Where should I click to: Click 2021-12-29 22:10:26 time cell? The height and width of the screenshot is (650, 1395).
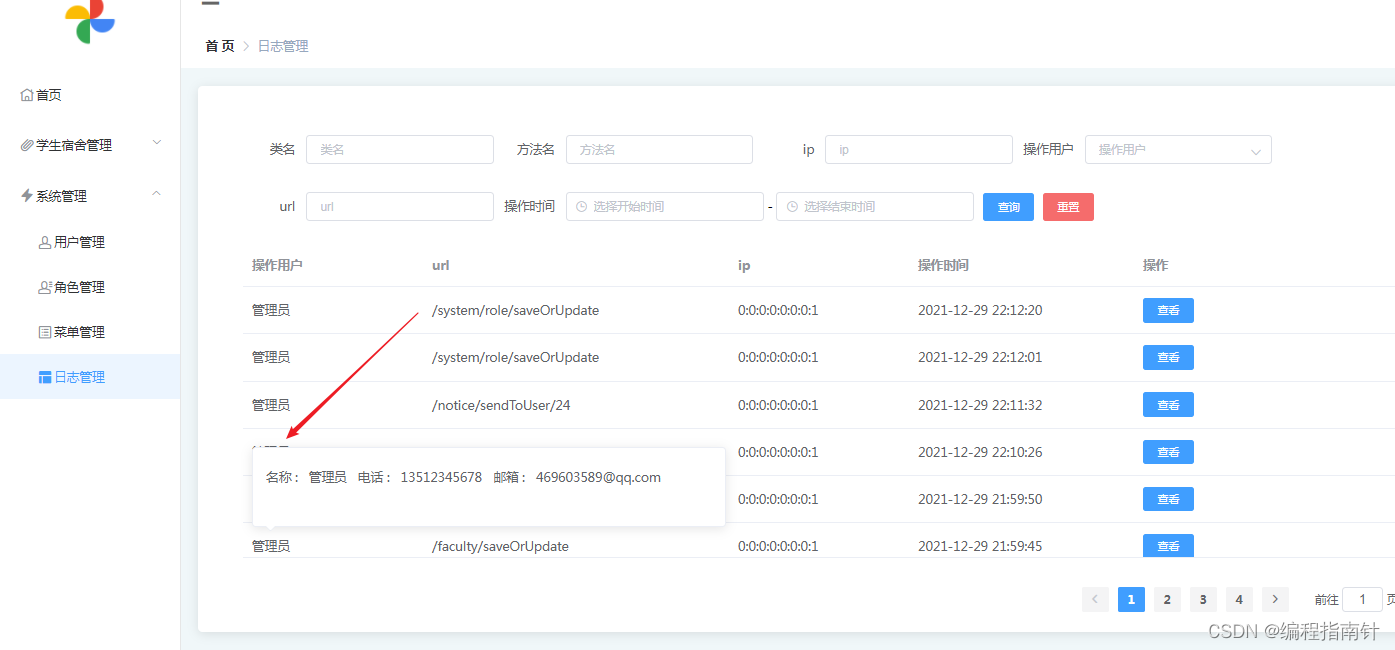point(980,452)
